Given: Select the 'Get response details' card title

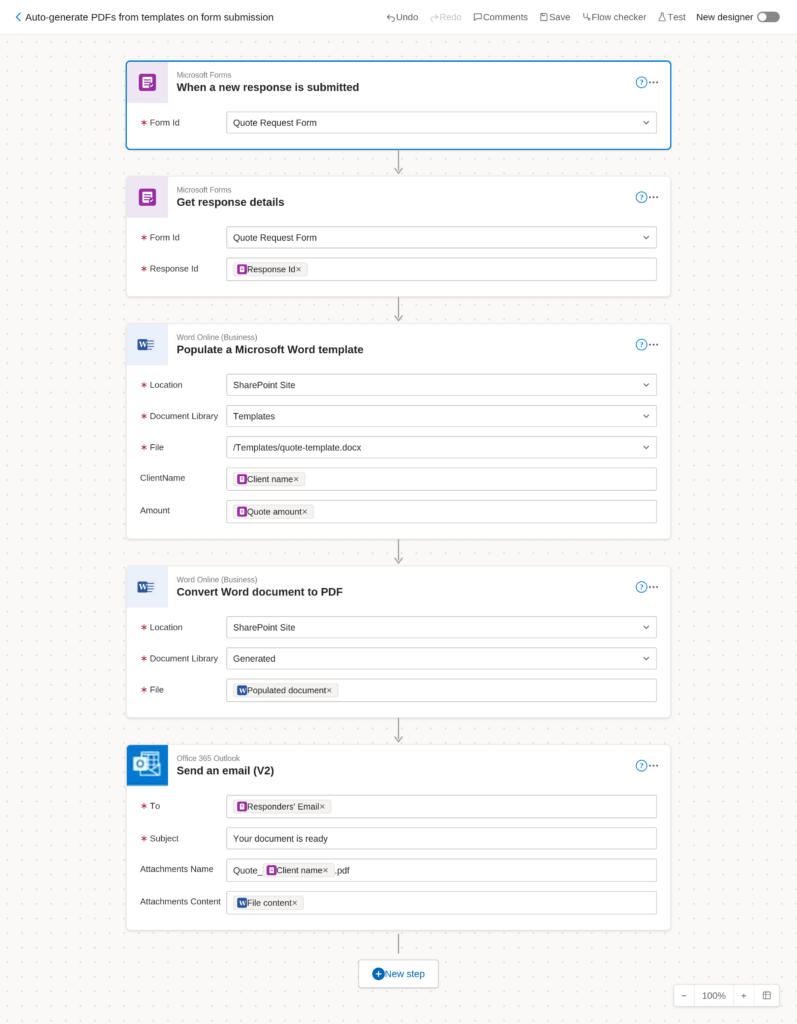Looking at the screenshot, I should coord(230,202).
